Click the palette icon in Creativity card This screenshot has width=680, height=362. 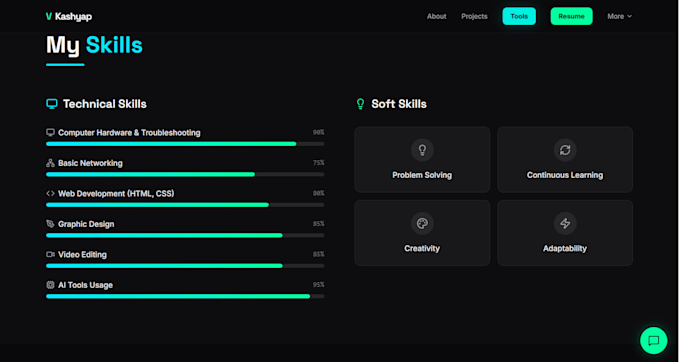coord(422,223)
